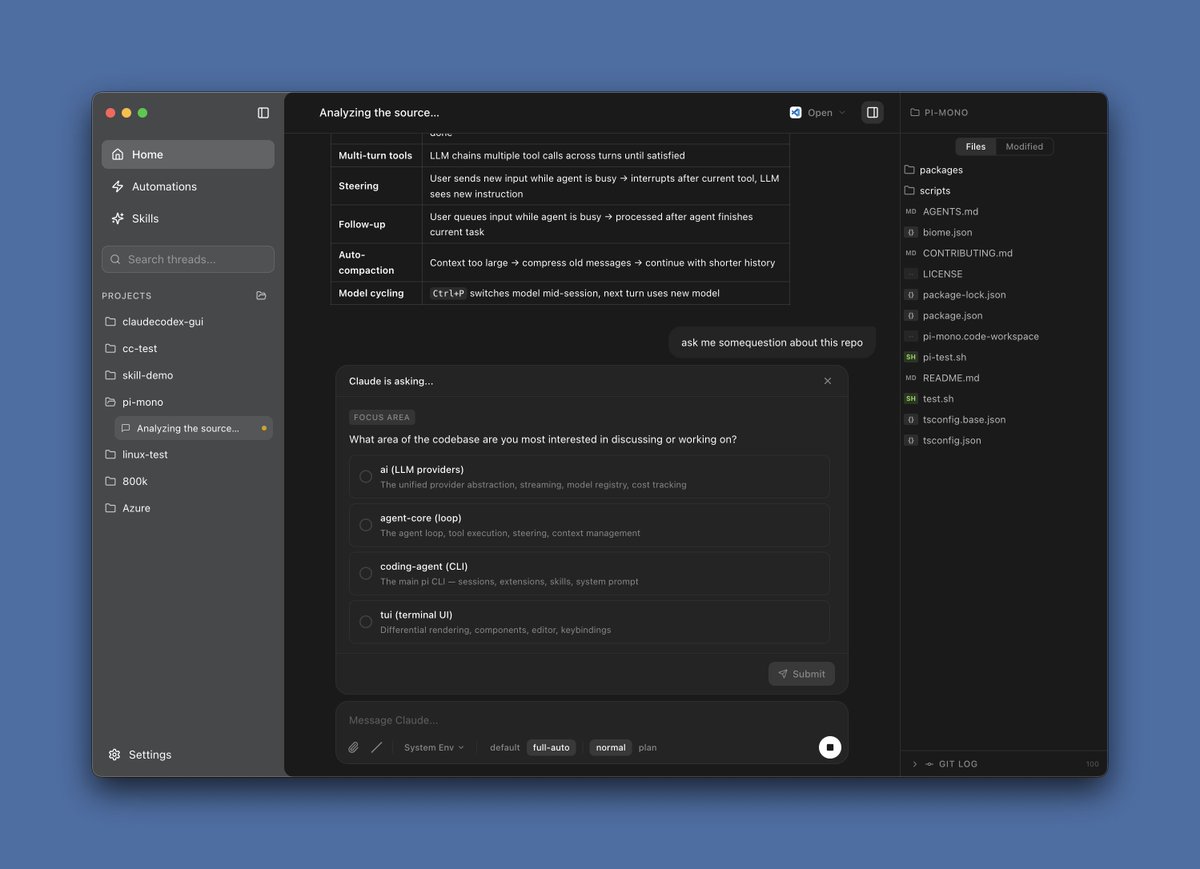Screen dimensions: 1200x869
Task: Click the Search threads field
Action: coord(188,259)
